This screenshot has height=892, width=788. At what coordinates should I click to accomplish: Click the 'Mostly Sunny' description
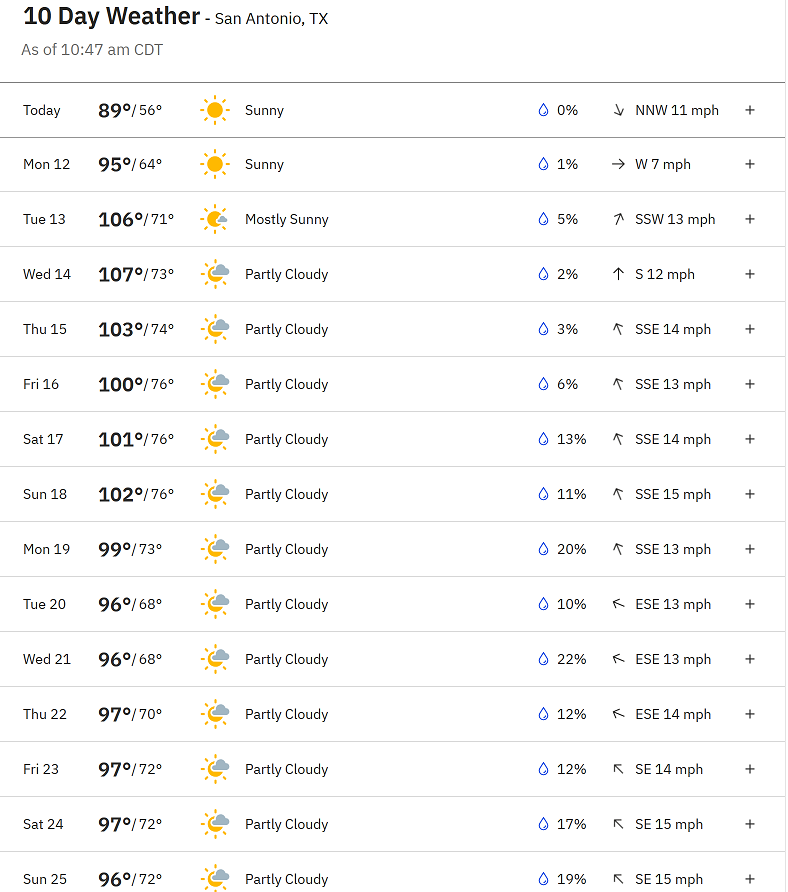click(287, 220)
